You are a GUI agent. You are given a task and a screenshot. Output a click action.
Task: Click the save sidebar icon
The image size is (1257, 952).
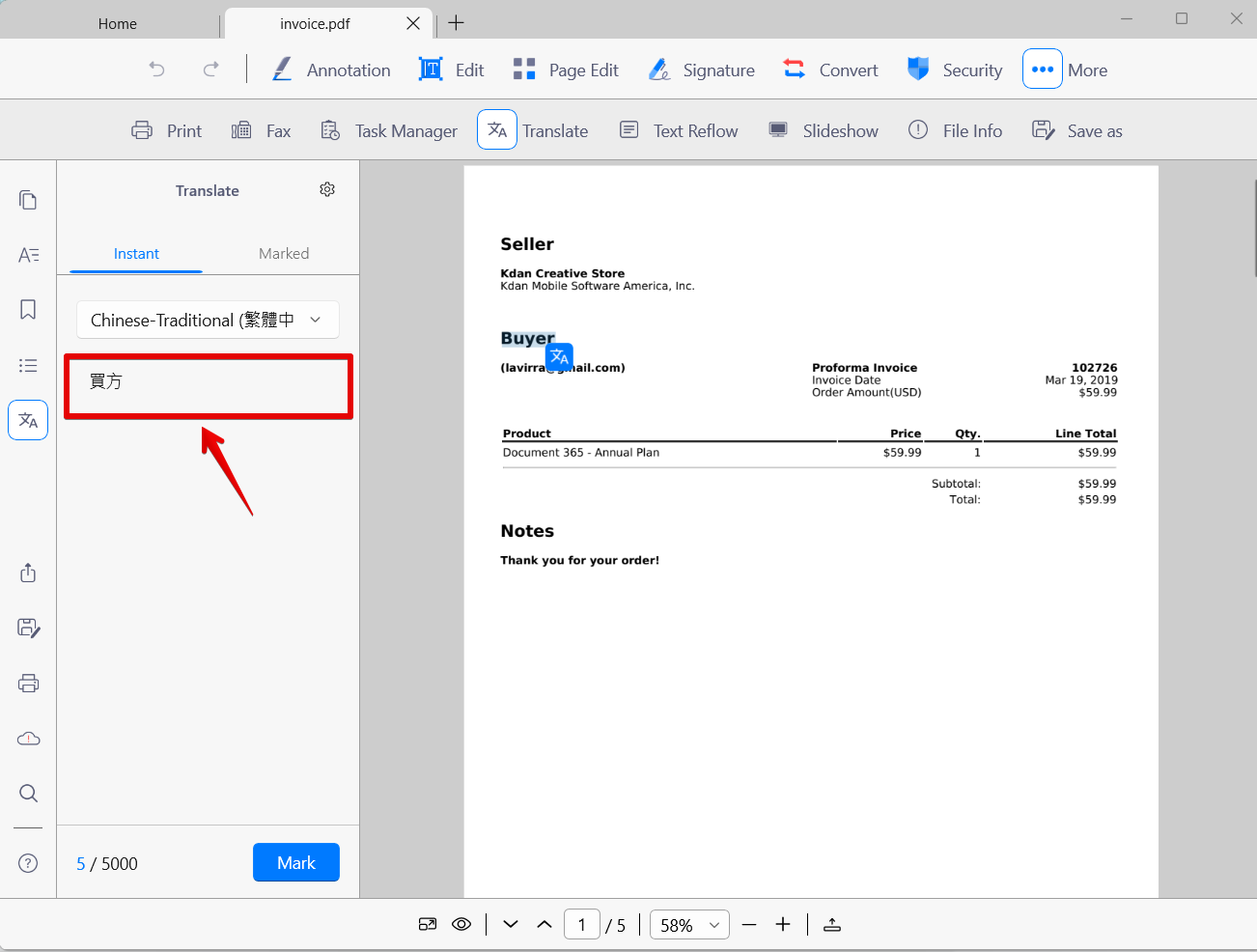click(x=28, y=628)
